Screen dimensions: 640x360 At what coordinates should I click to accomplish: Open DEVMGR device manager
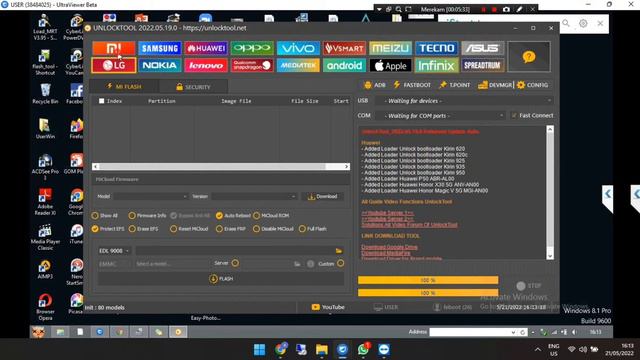click(495, 85)
